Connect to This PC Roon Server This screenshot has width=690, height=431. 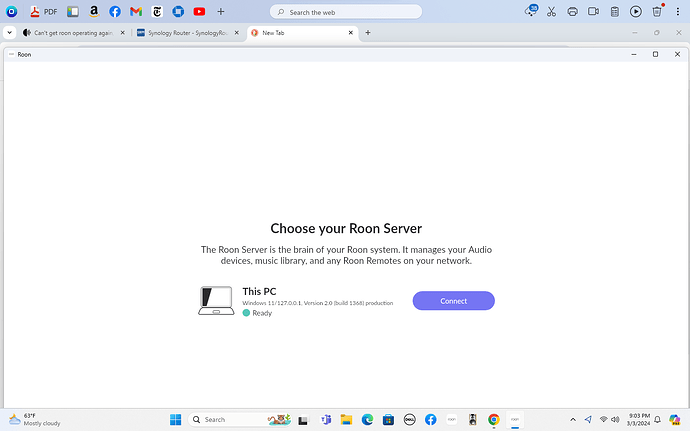[x=453, y=301]
